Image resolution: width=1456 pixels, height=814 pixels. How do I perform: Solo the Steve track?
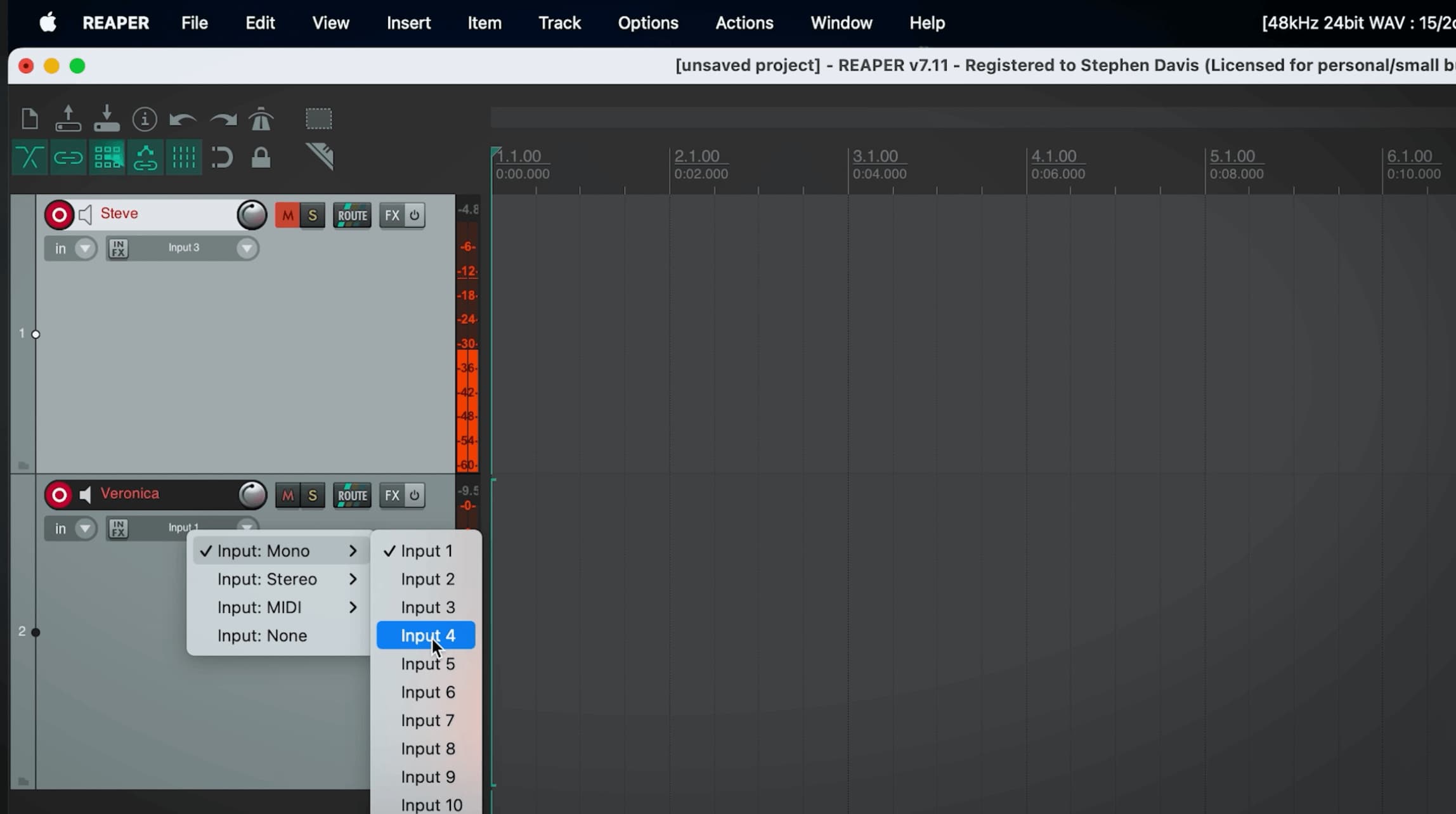313,216
